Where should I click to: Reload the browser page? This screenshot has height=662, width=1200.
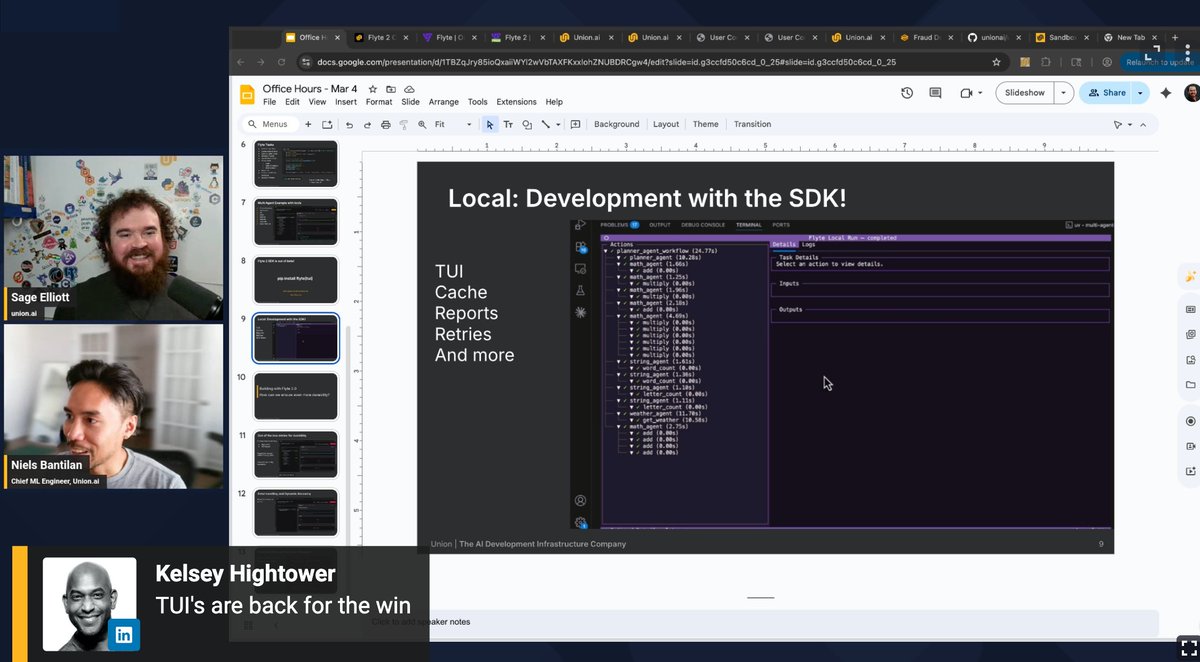(283, 62)
